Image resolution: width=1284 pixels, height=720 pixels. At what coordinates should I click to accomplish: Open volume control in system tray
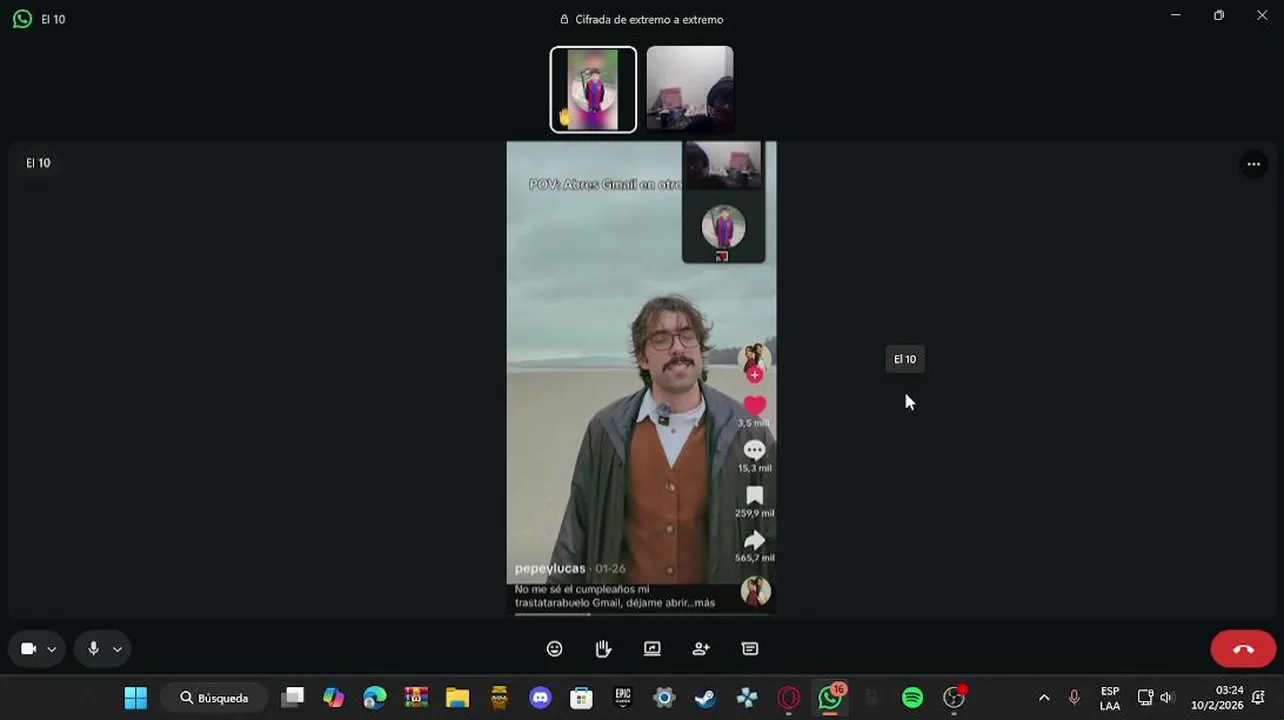point(1167,698)
